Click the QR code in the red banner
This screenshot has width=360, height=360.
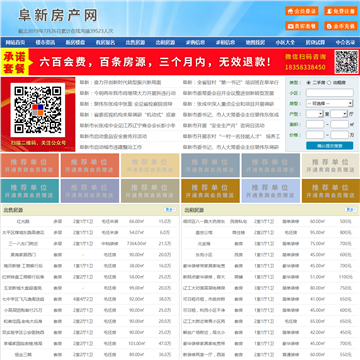(346, 62)
